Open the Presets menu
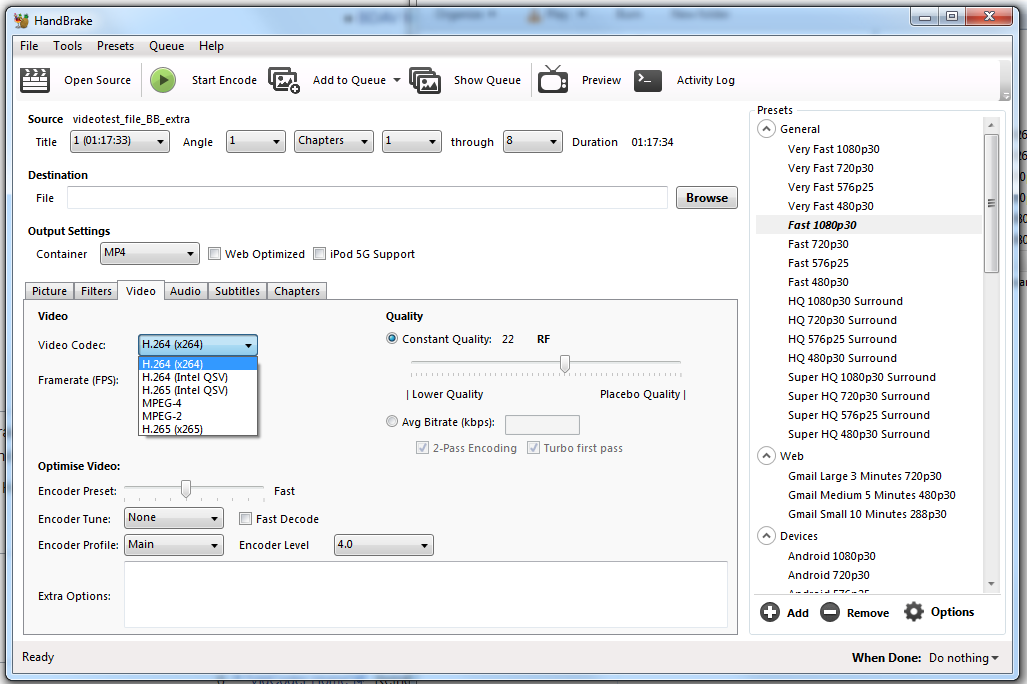This screenshot has height=684, width=1027. point(115,46)
